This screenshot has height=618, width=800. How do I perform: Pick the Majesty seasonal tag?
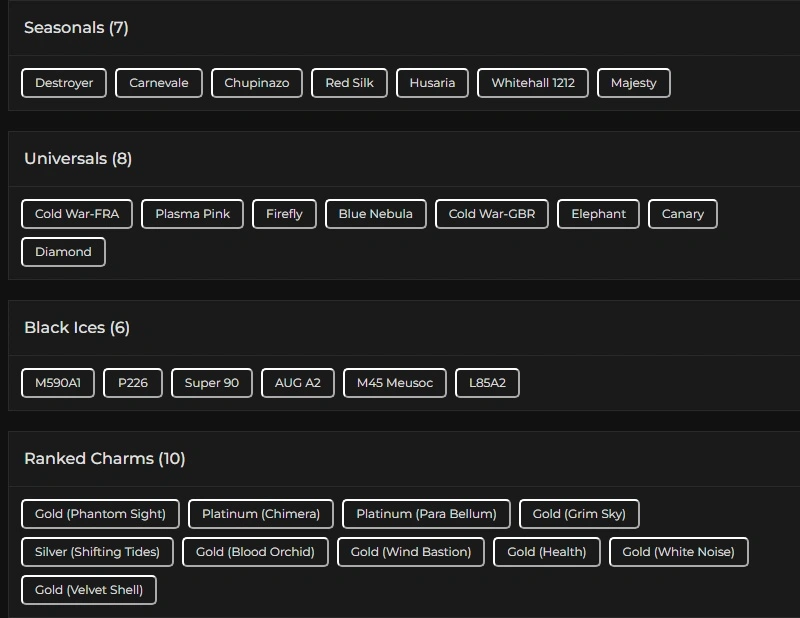(634, 83)
